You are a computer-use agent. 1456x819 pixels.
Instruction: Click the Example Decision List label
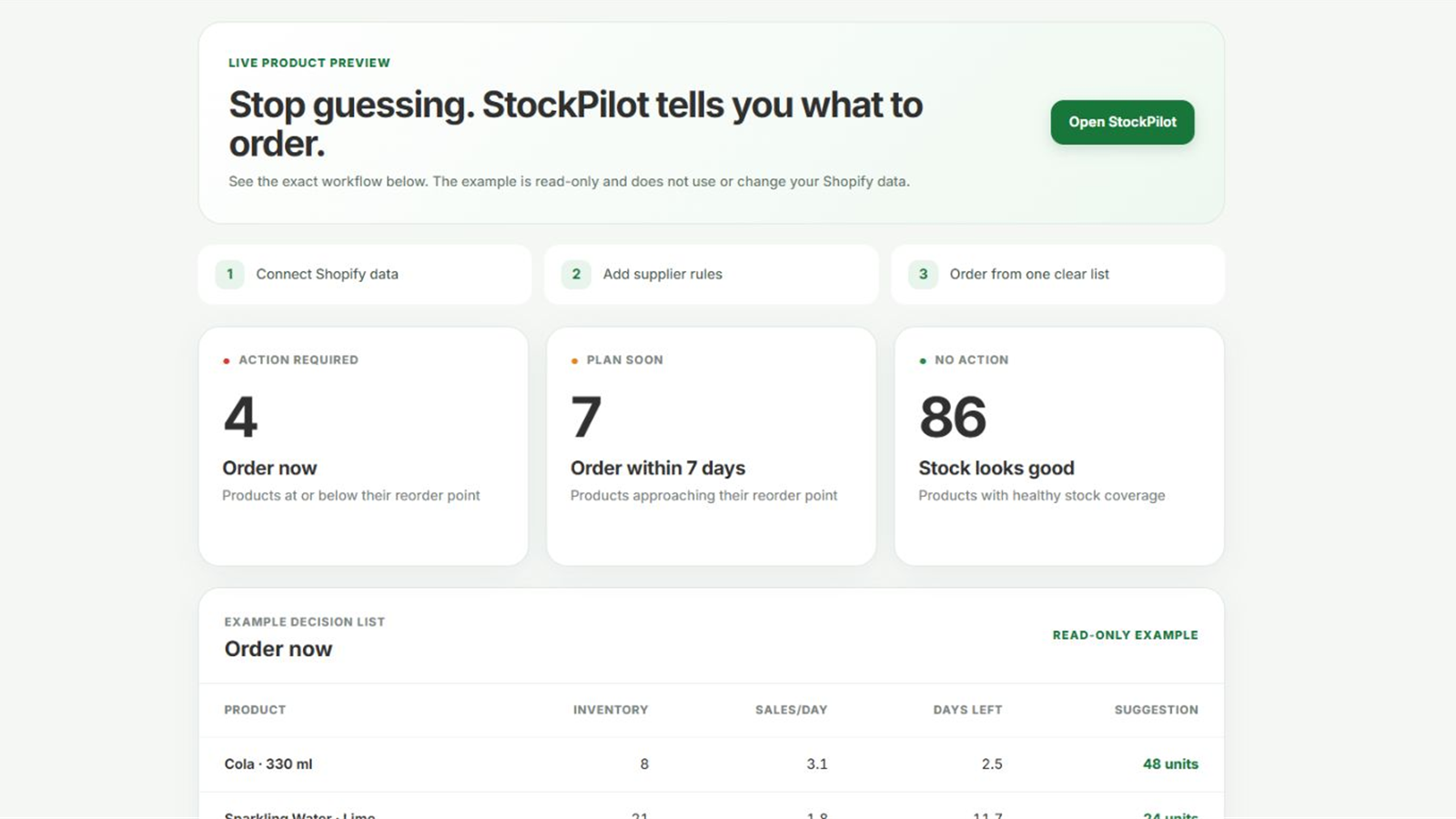tap(305, 622)
